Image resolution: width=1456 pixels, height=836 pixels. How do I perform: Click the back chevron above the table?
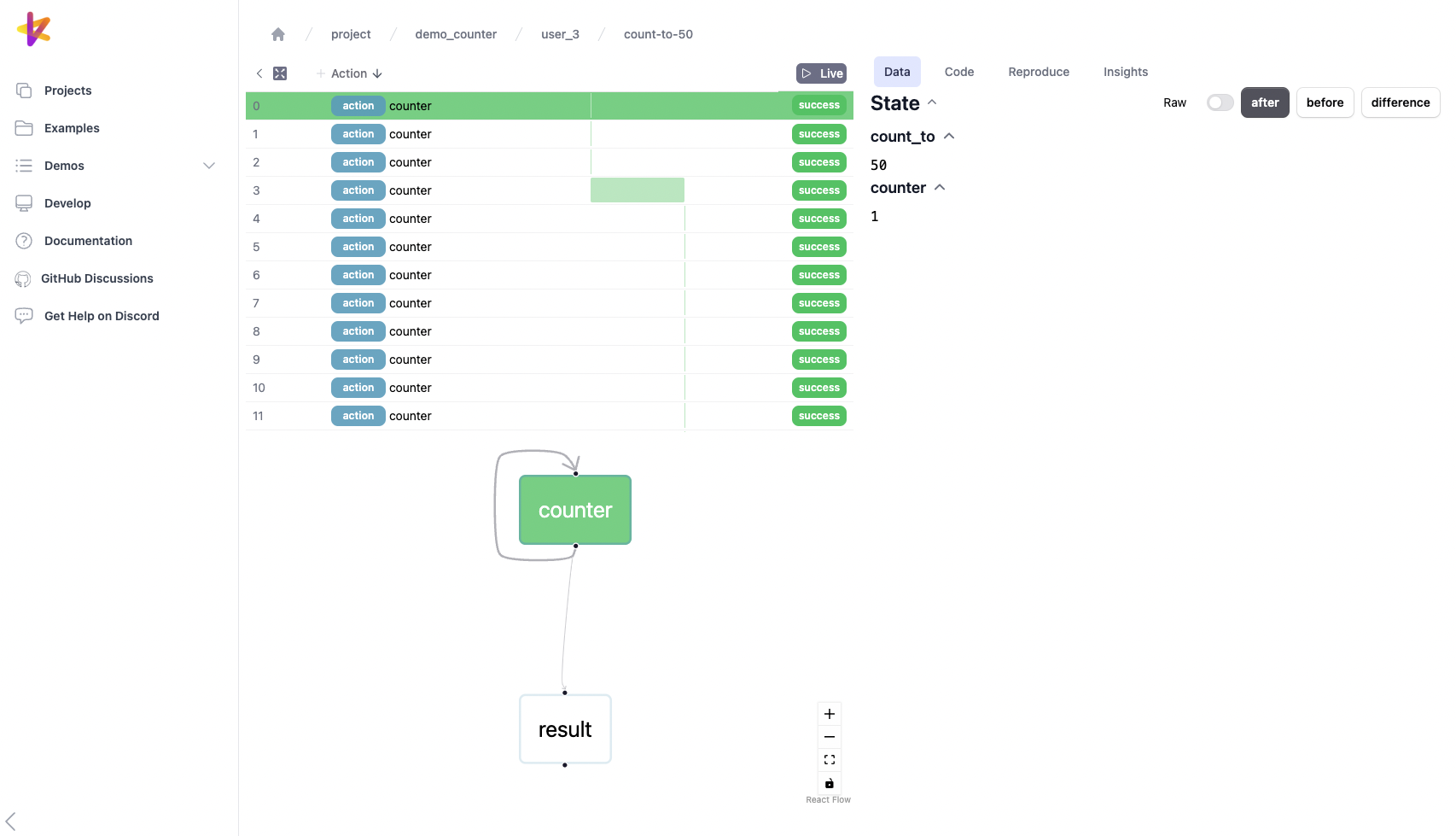tap(259, 73)
